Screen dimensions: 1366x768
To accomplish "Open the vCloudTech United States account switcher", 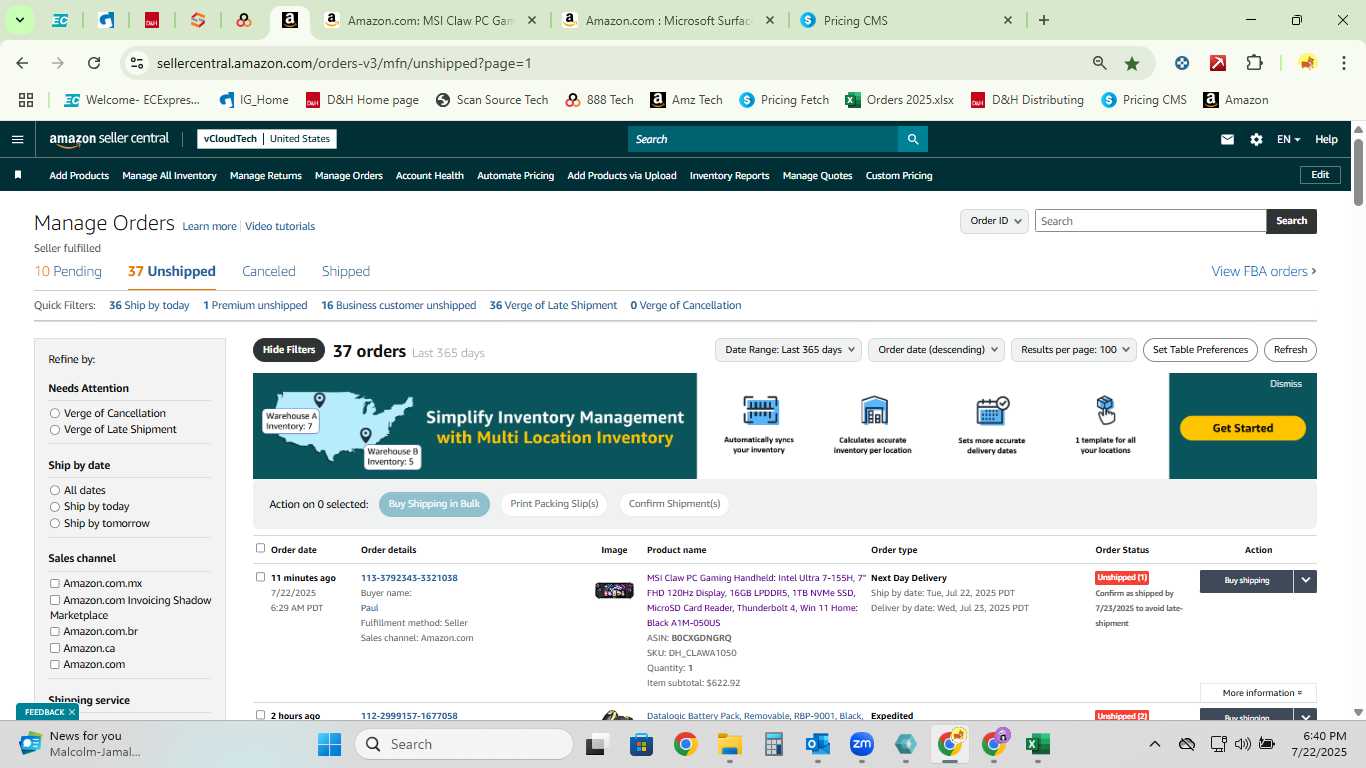I will (x=267, y=139).
